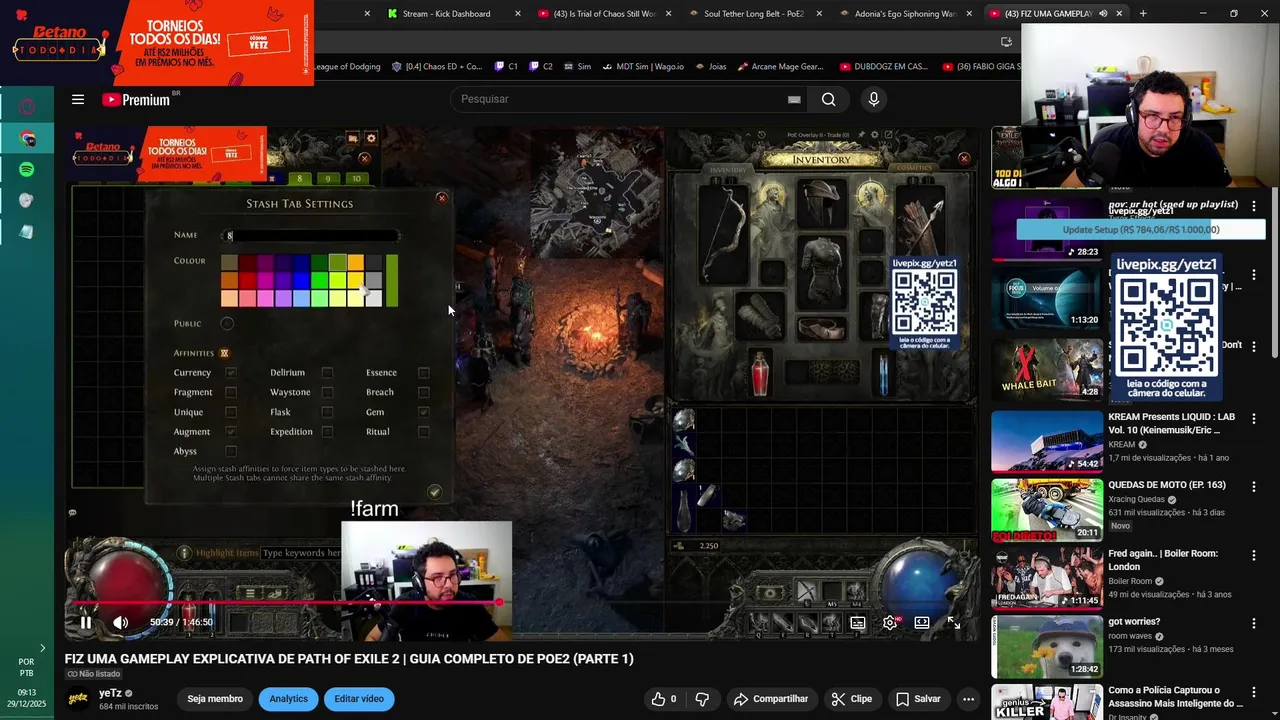The width and height of the screenshot is (1280, 720).
Task: Enable the Unique affinity checkbox
Action: 231,412
